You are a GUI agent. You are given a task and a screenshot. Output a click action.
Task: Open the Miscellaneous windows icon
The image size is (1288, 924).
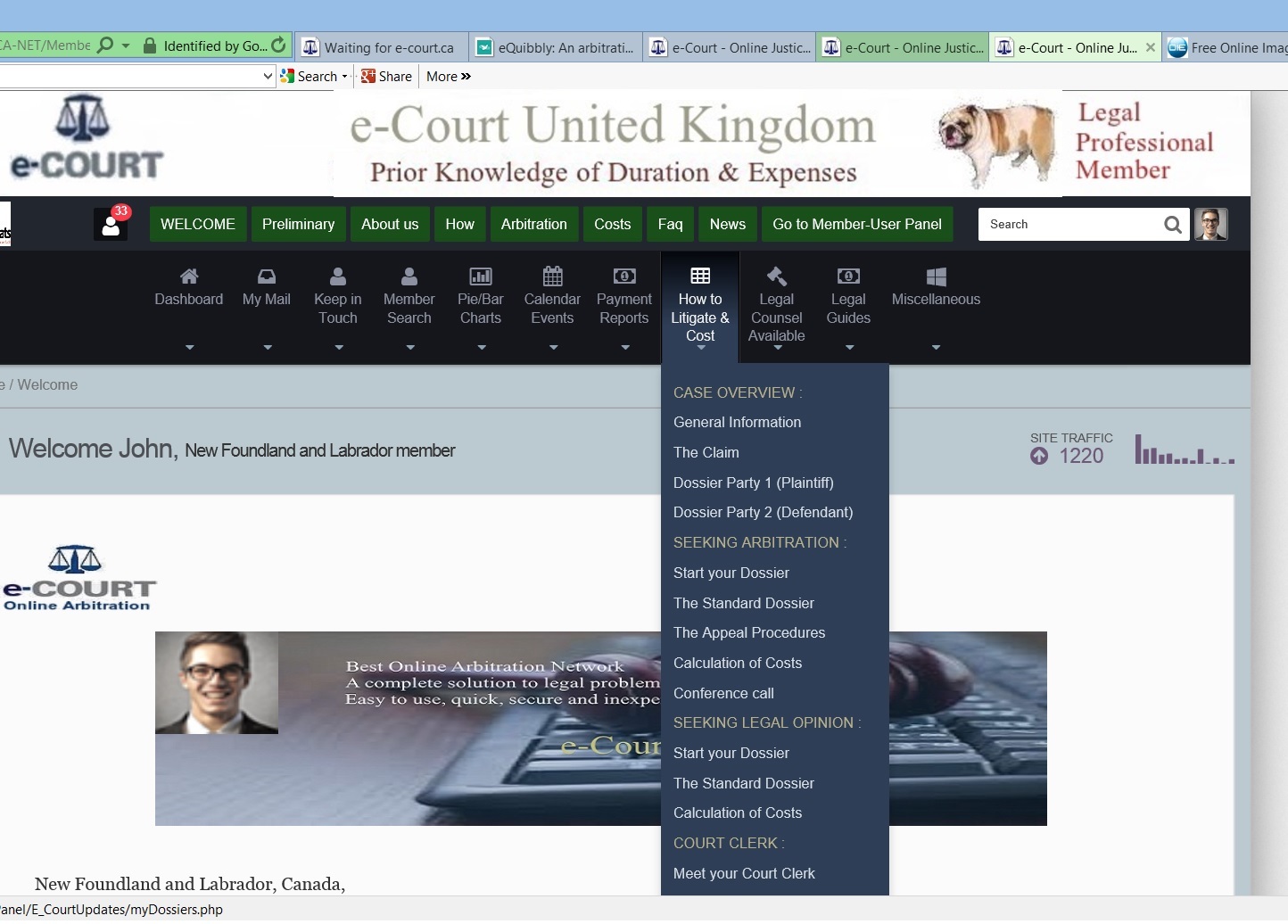pyautogui.click(x=936, y=276)
